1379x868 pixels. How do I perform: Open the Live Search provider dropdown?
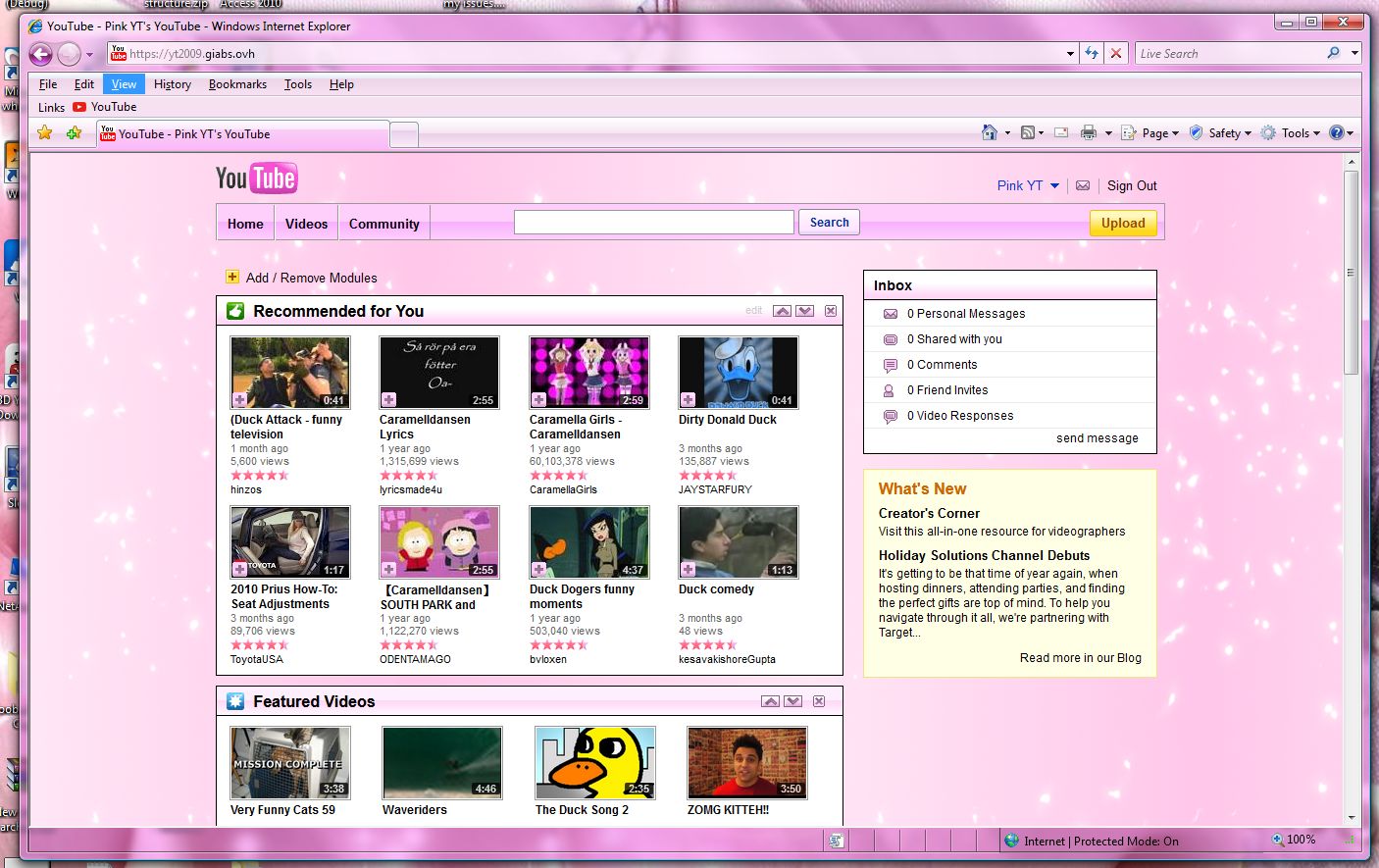[1354, 53]
